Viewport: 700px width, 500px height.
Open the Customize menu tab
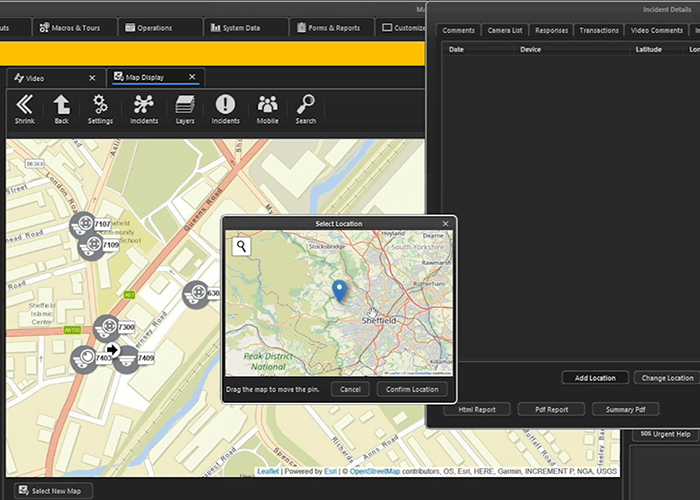401,28
